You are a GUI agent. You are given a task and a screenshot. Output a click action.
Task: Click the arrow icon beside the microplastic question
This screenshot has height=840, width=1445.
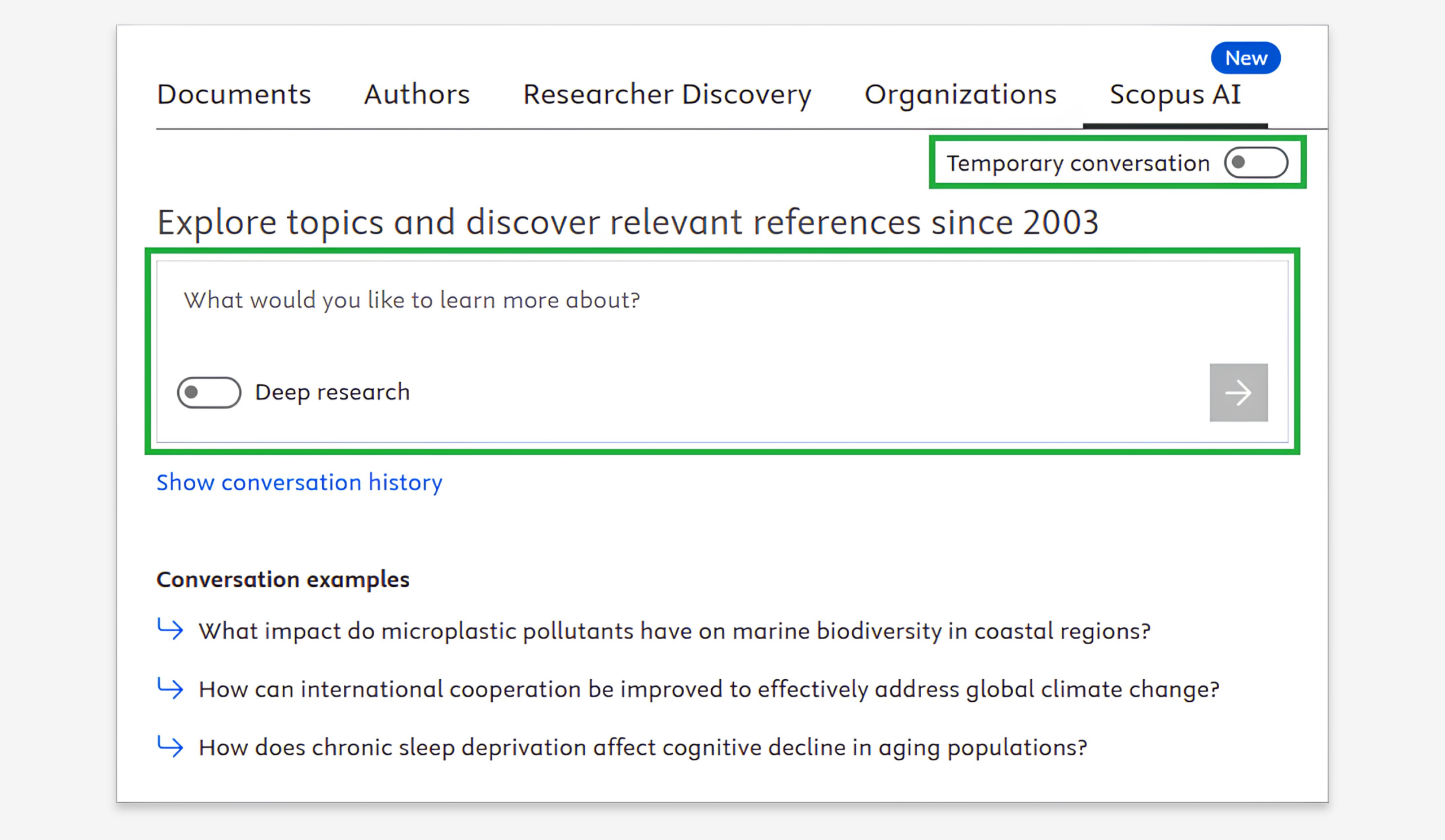tap(170, 629)
